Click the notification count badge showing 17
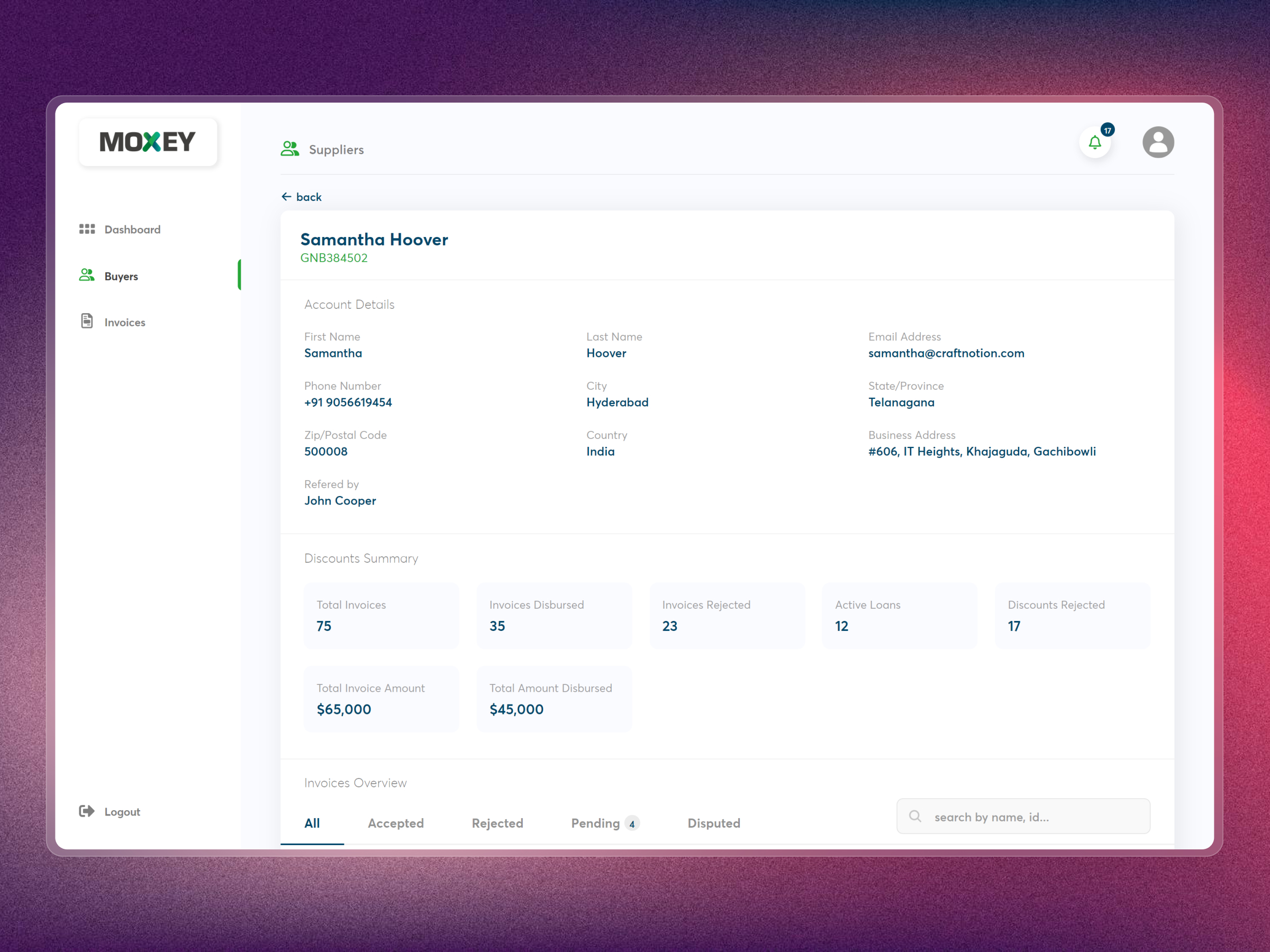Image resolution: width=1270 pixels, height=952 pixels. click(x=1107, y=130)
